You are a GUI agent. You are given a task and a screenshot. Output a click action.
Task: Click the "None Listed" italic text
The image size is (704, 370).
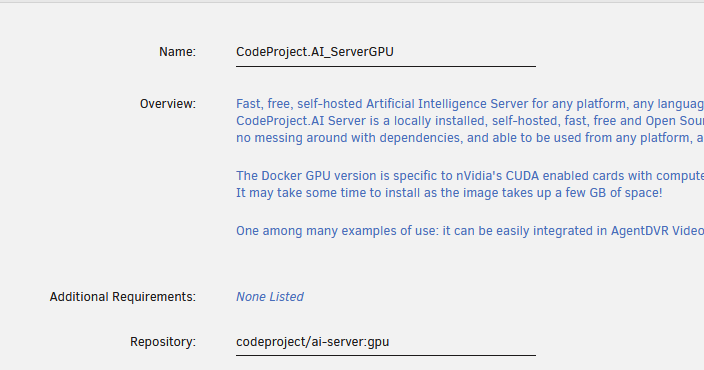coord(270,297)
